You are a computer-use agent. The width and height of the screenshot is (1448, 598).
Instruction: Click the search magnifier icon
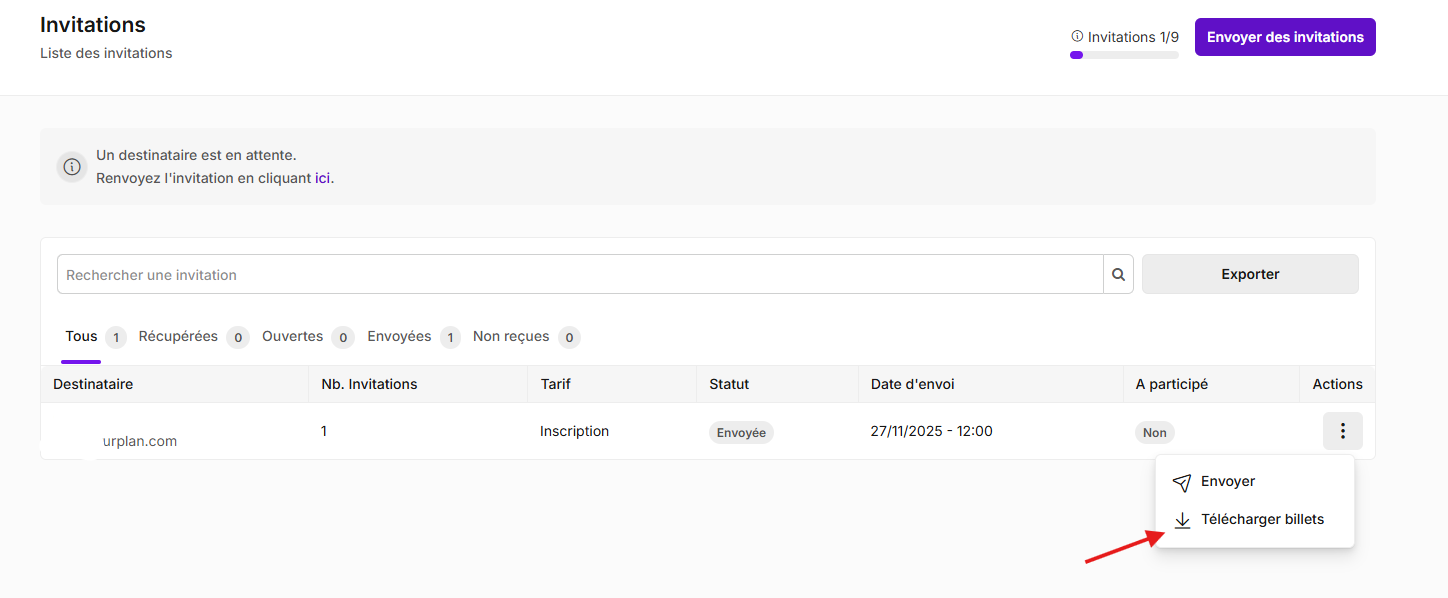[x=1118, y=274]
